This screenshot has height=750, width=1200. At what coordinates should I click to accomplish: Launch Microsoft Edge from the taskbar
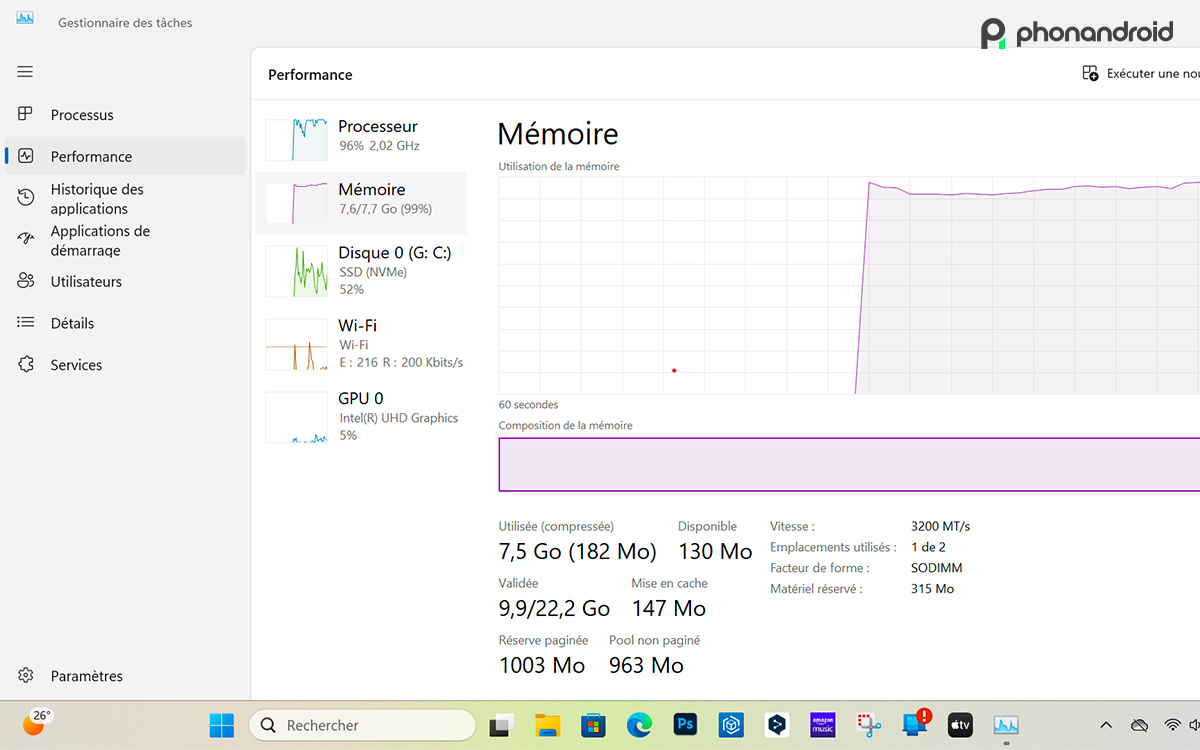[x=639, y=724]
